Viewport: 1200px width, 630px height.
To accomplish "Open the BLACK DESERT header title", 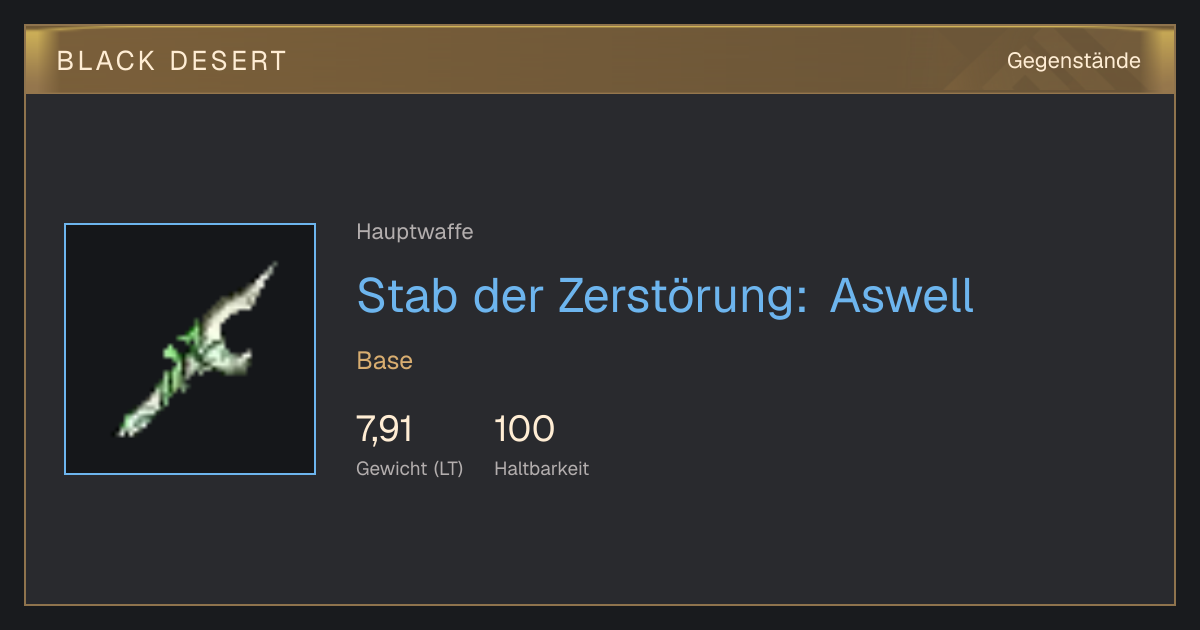I will pos(172,61).
